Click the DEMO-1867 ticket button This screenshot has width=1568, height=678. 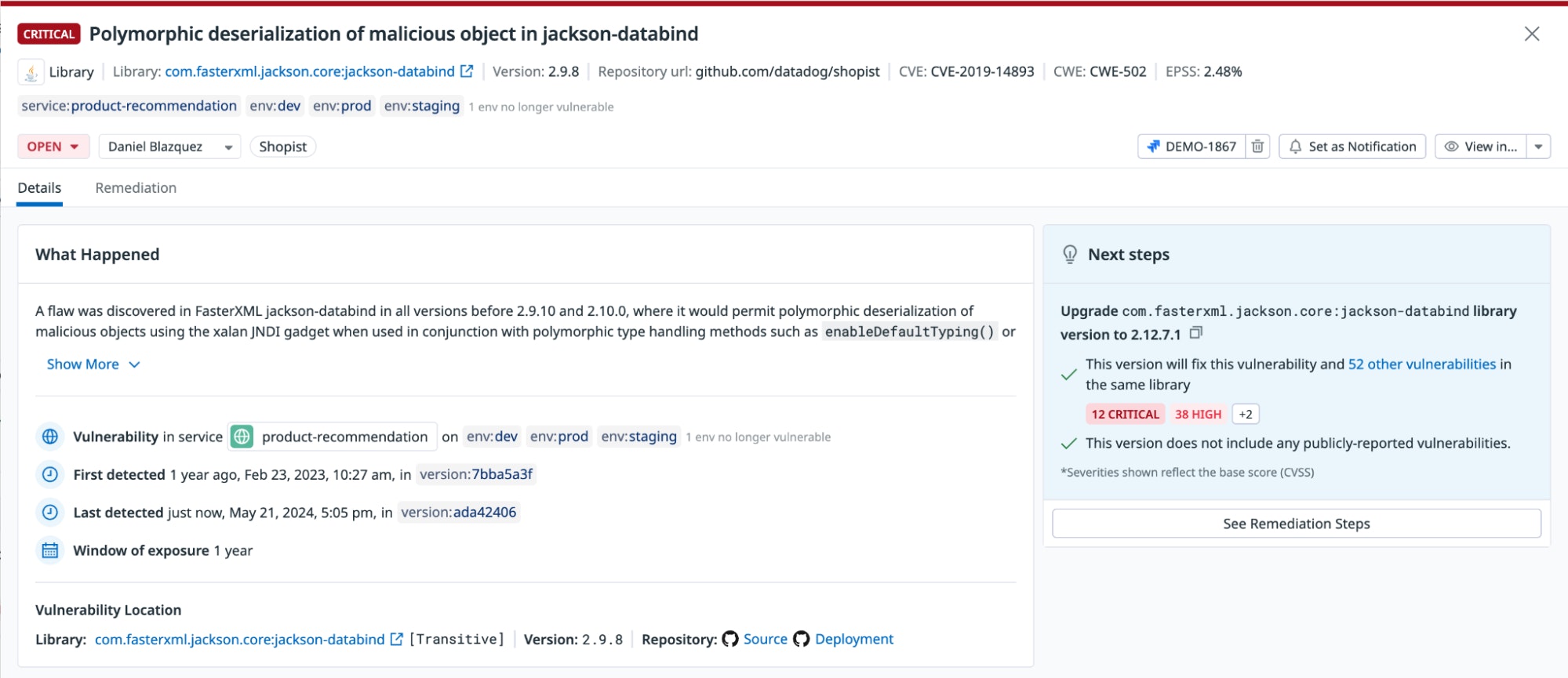pos(1191,147)
